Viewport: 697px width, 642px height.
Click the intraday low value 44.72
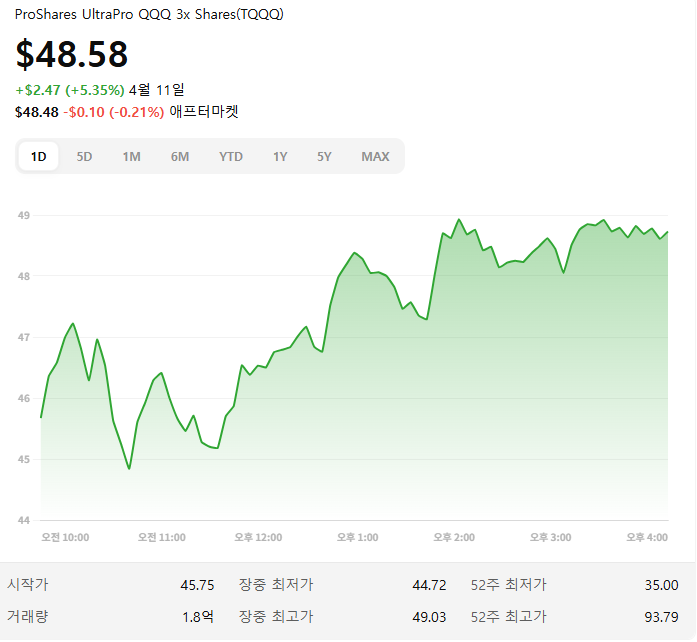point(429,585)
